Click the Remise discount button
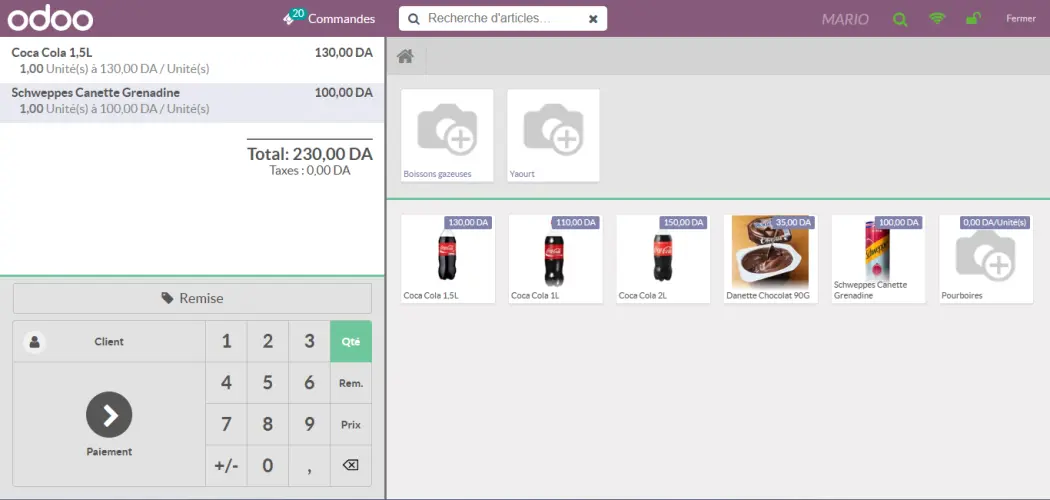Viewport: 1050px width, 500px height. 192,299
